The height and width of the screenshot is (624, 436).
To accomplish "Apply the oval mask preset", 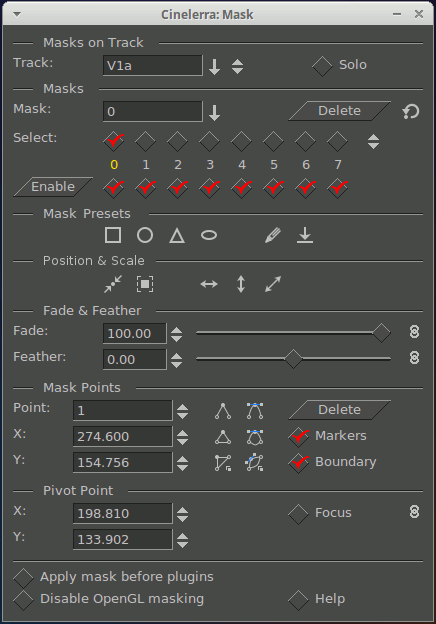I will tap(209, 235).
